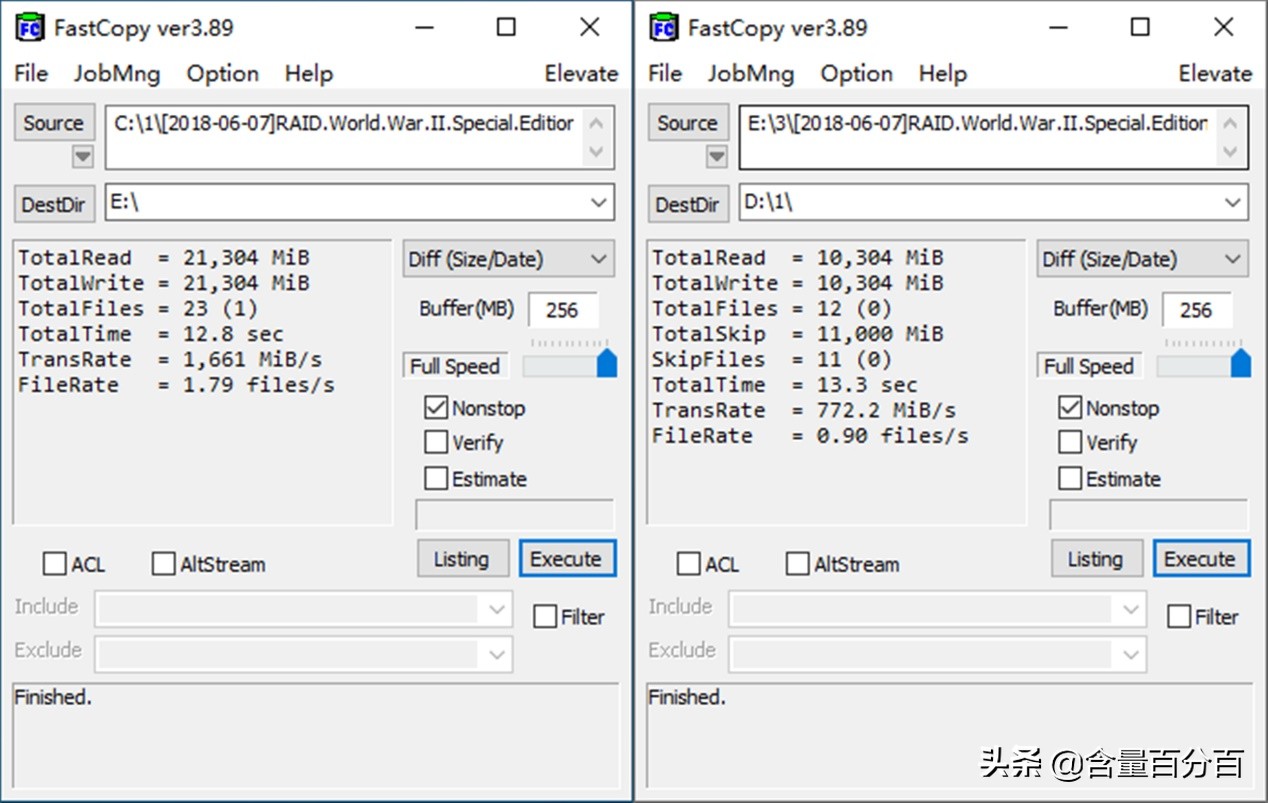Open Help menu in left window

(x=308, y=73)
